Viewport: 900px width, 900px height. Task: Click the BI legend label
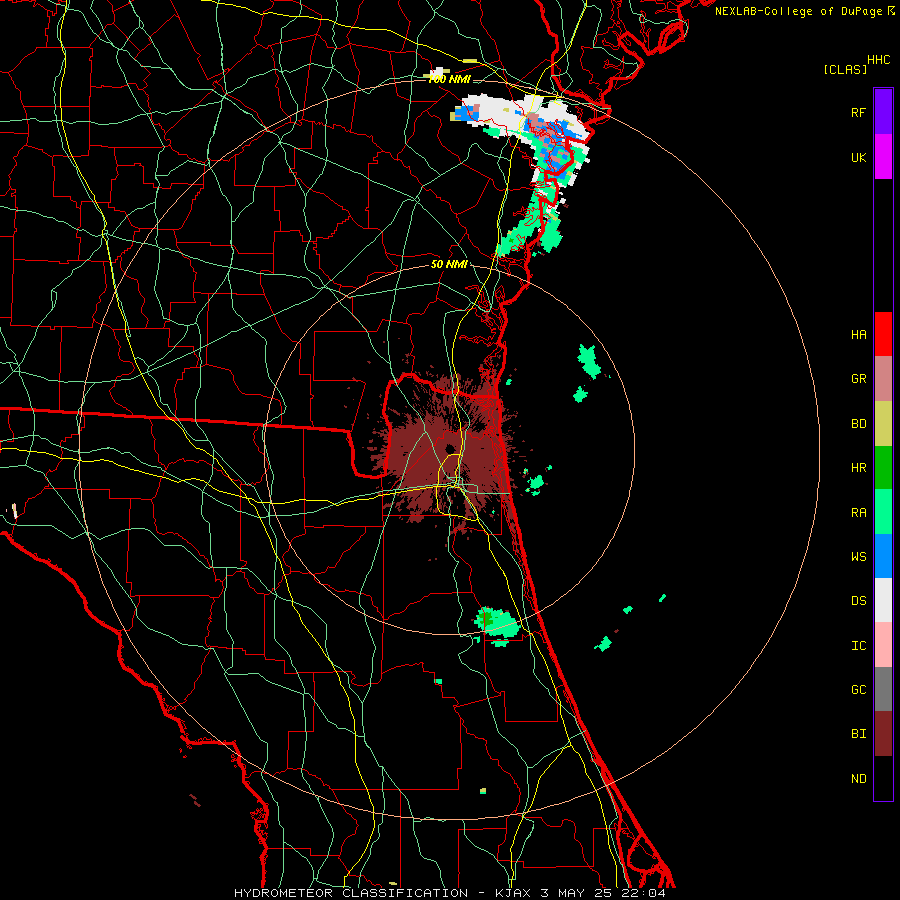pyautogui.click(x=858, y=734)
